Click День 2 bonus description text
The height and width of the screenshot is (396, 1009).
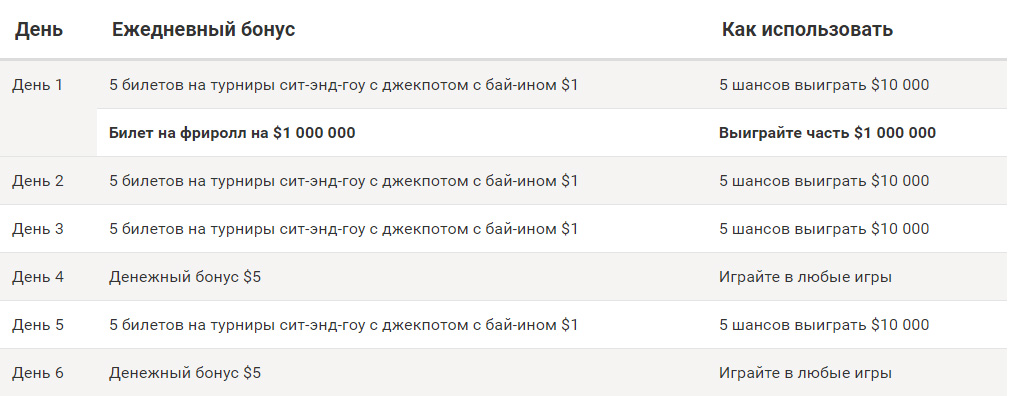(344, 181)
